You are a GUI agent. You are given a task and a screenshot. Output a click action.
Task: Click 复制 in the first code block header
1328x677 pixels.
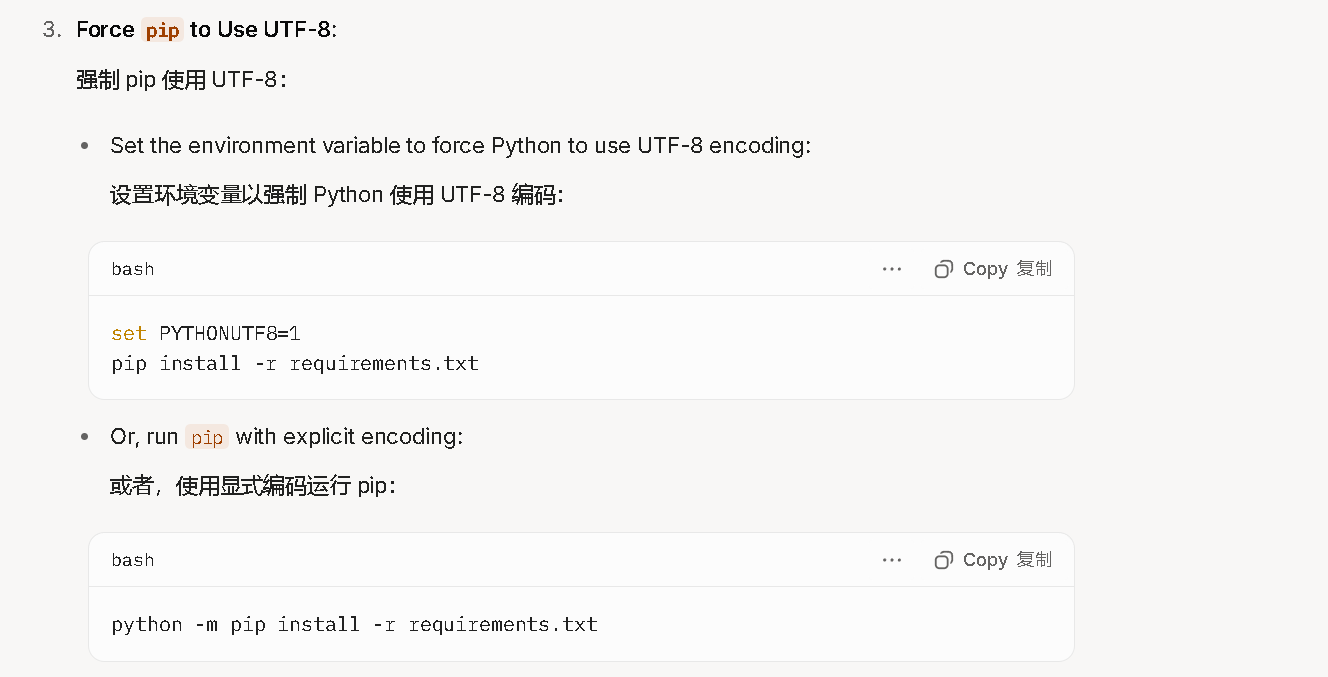coord(1034,269)
